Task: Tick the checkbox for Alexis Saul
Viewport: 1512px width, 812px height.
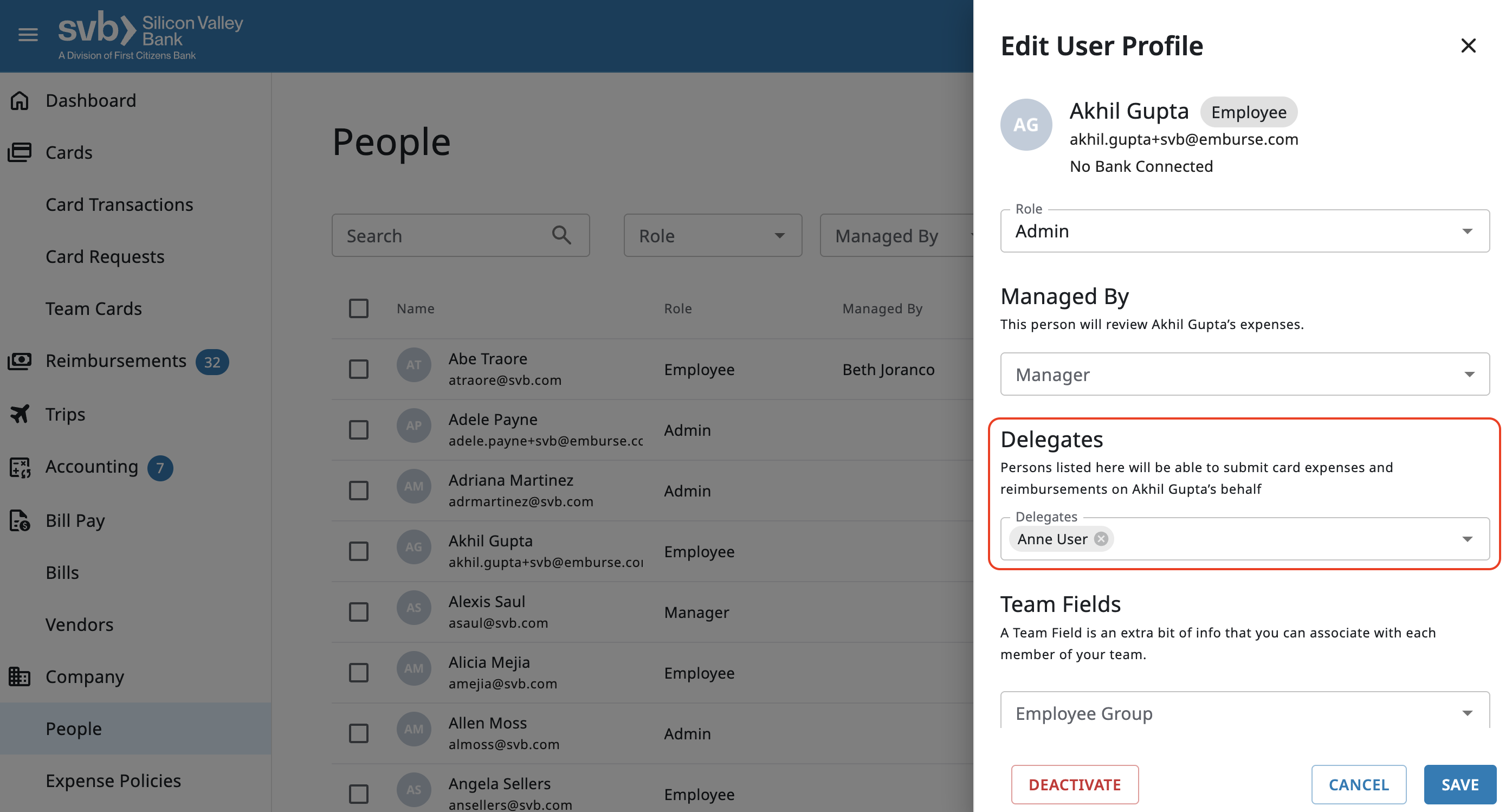Action: point(359,612)
